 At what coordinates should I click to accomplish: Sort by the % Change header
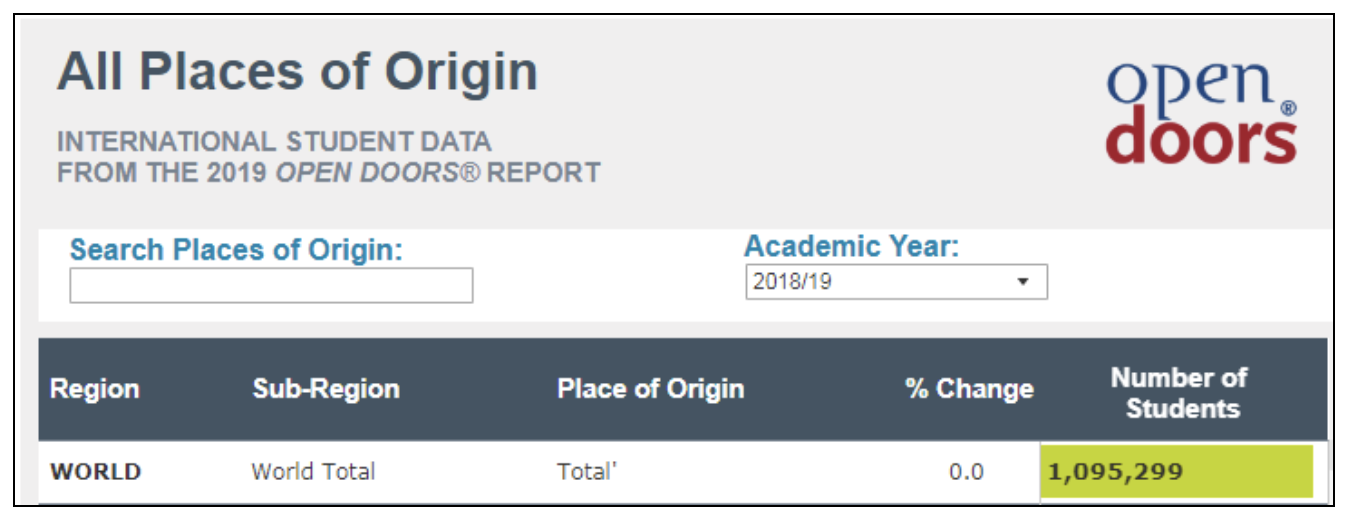(969, 389)
